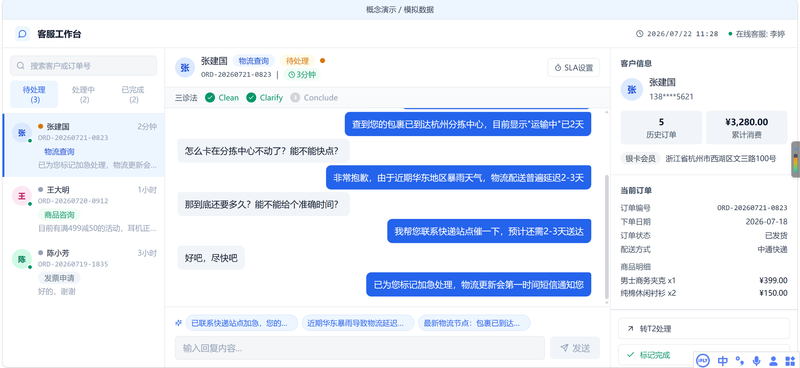Click the green check icon before Clarify
The width and height of the screenshot is (800, 368).
pyautogui.click(x=251, y=97)
